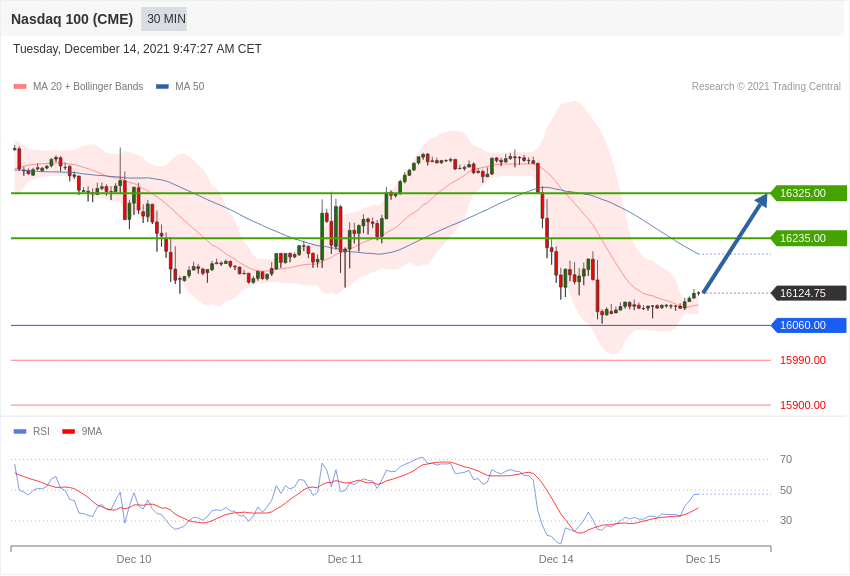The image size is (850, 576).
Task: Click the blue MA 50 legend swatch
Action: pos(162,87)
